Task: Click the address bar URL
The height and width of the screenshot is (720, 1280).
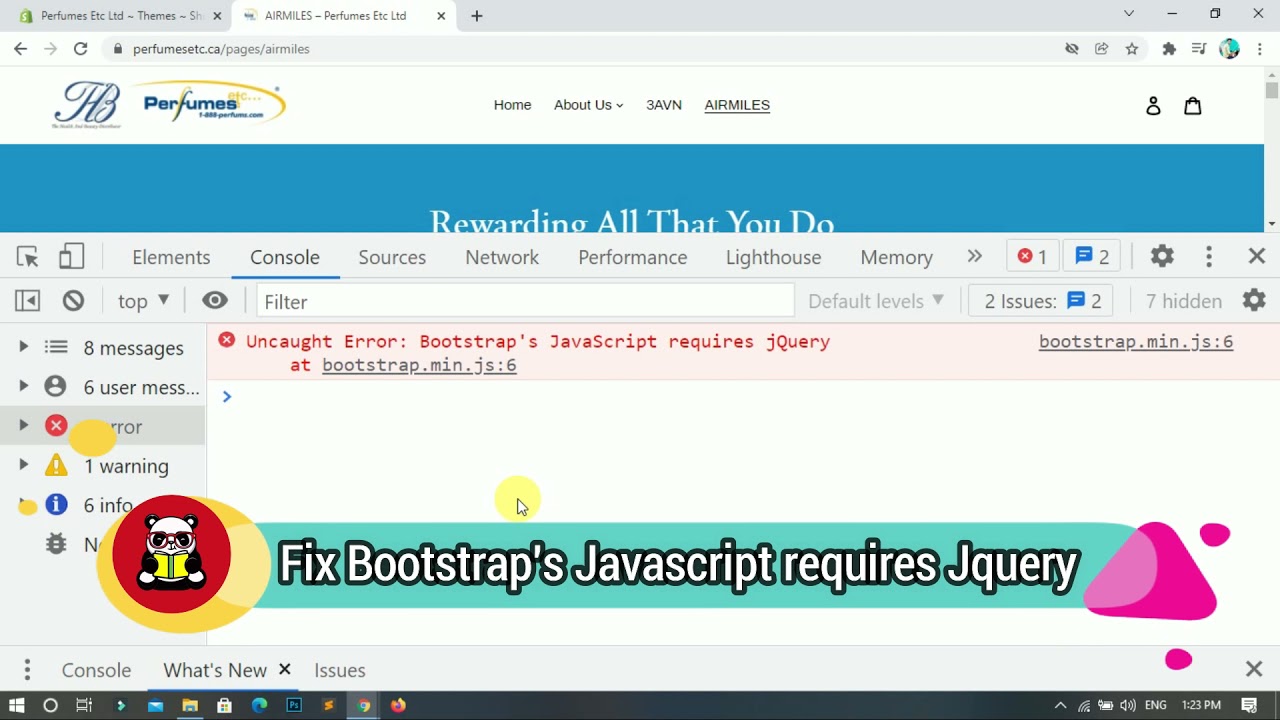Action: click(x=221, y=49)
